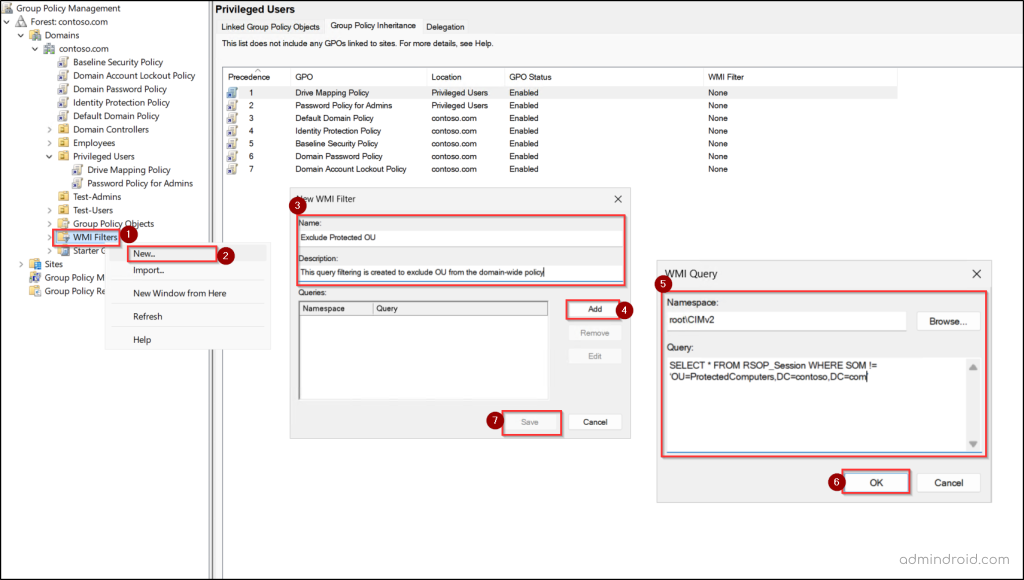Expand the Test-Users organizational unit

[x=48, y=209]
